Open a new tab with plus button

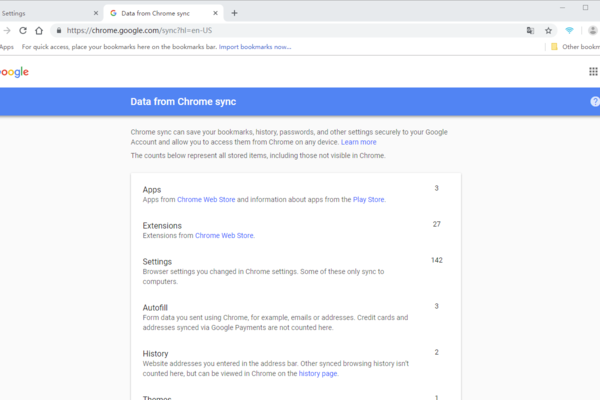coord(235,13)
